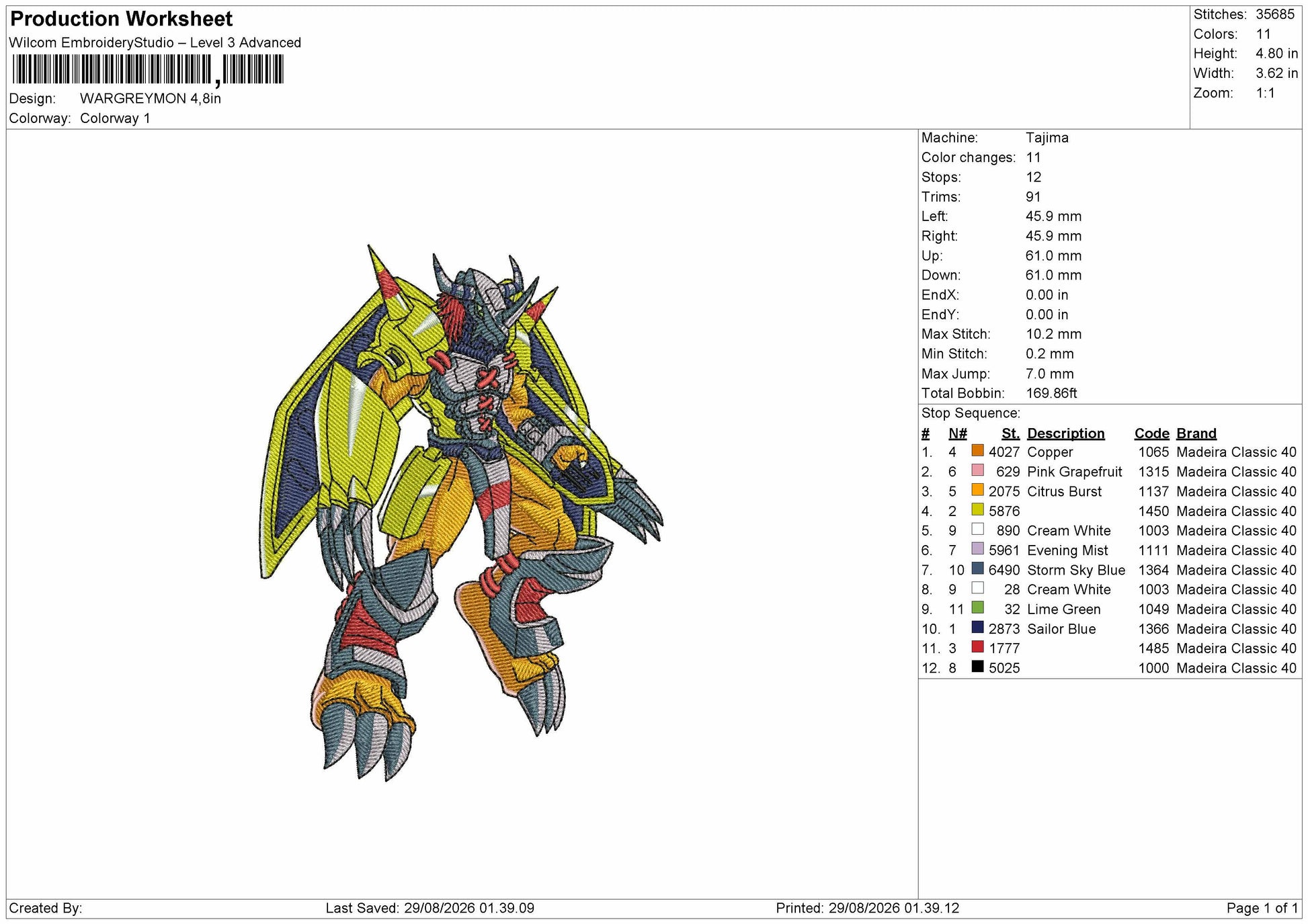Pick the Citrus Burst orange swatch
Viewport: 1308px width, 924px height.
point(977,490)
